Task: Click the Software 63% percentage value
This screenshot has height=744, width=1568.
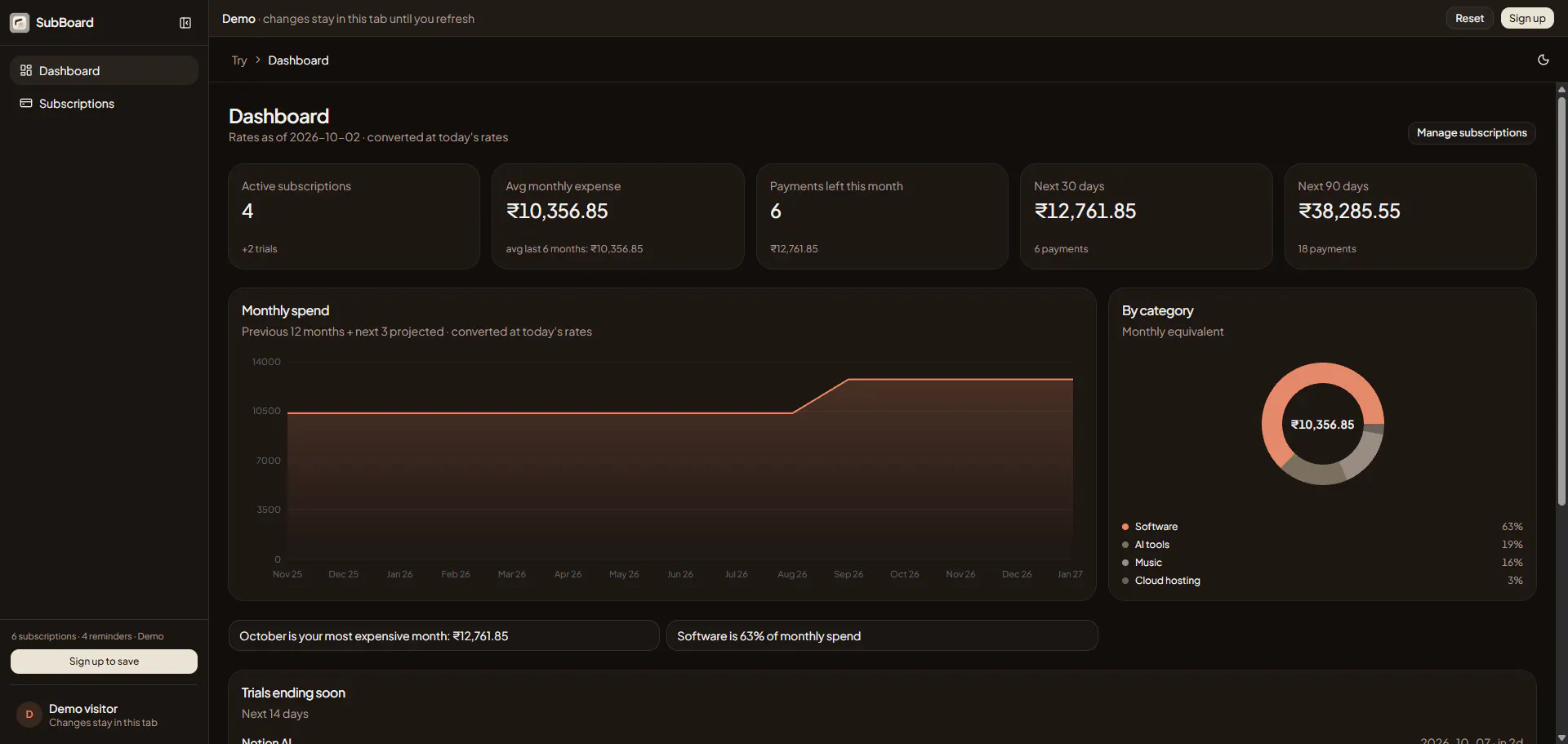Action: click(1512, 527)
